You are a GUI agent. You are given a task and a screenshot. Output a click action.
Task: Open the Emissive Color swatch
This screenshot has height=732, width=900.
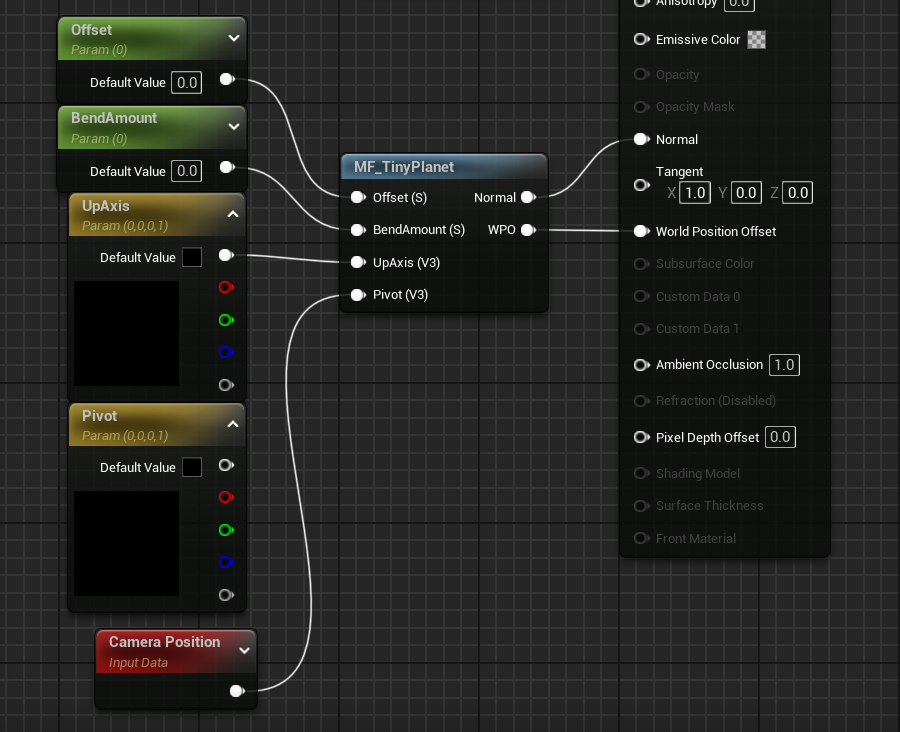pyautogui.click(x=757, y=40)
